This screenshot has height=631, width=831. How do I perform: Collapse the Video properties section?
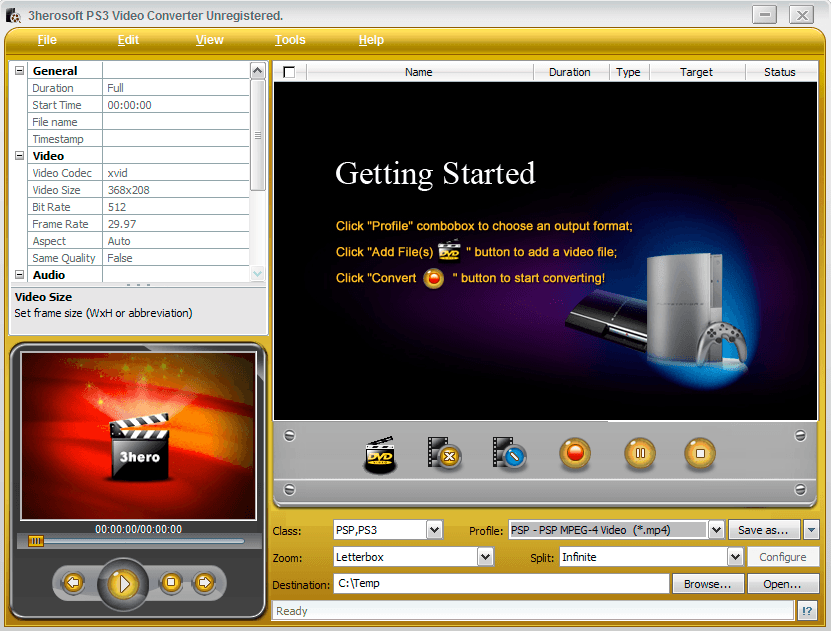pos(17,156)
